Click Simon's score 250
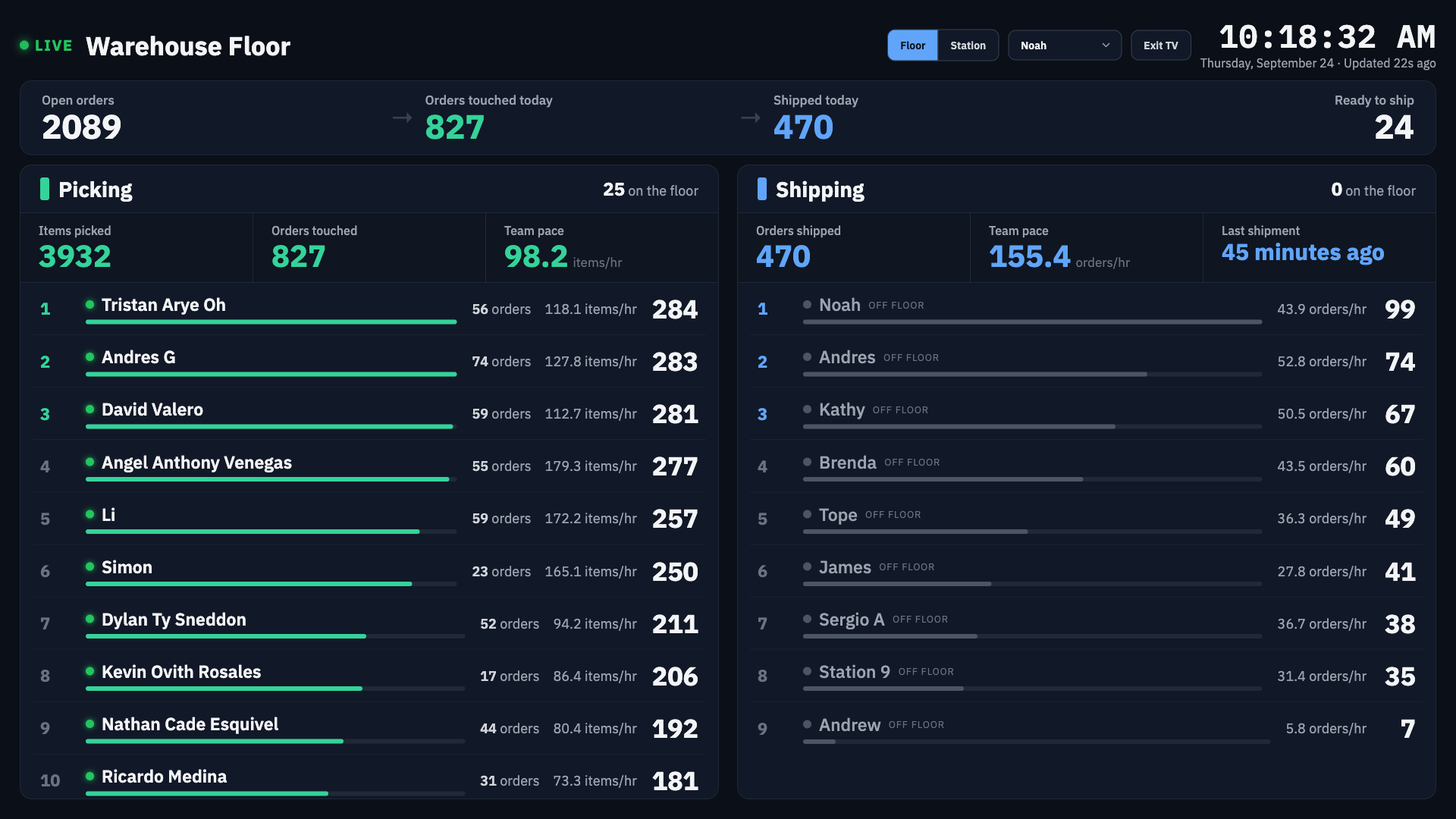Screen dimensions: 1456x819 674,572
